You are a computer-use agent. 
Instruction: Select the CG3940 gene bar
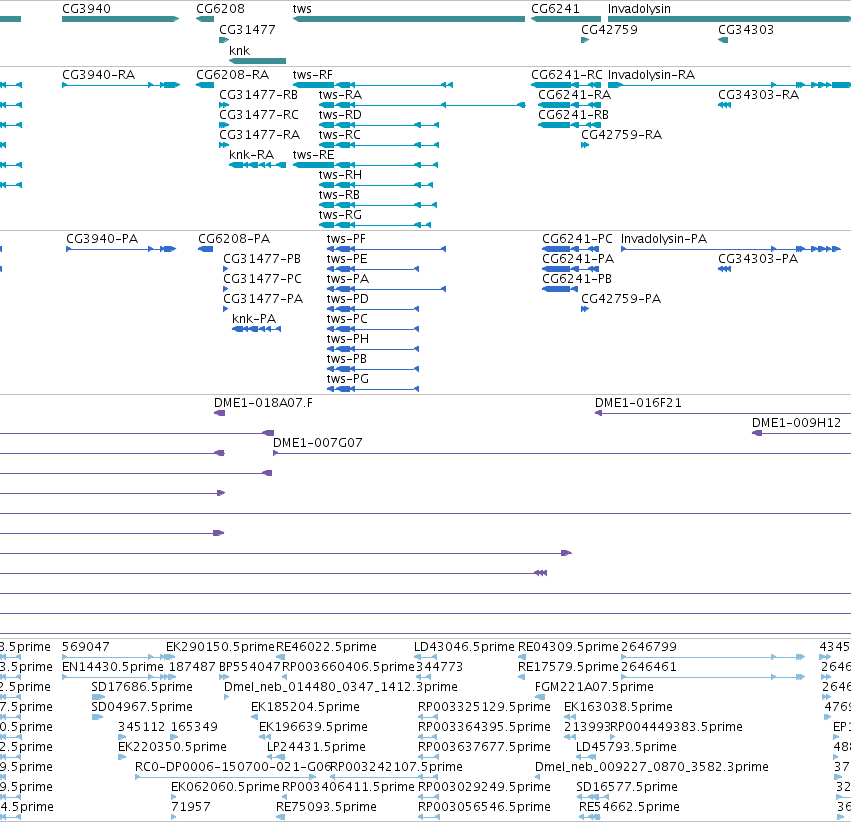coord(120,19)
